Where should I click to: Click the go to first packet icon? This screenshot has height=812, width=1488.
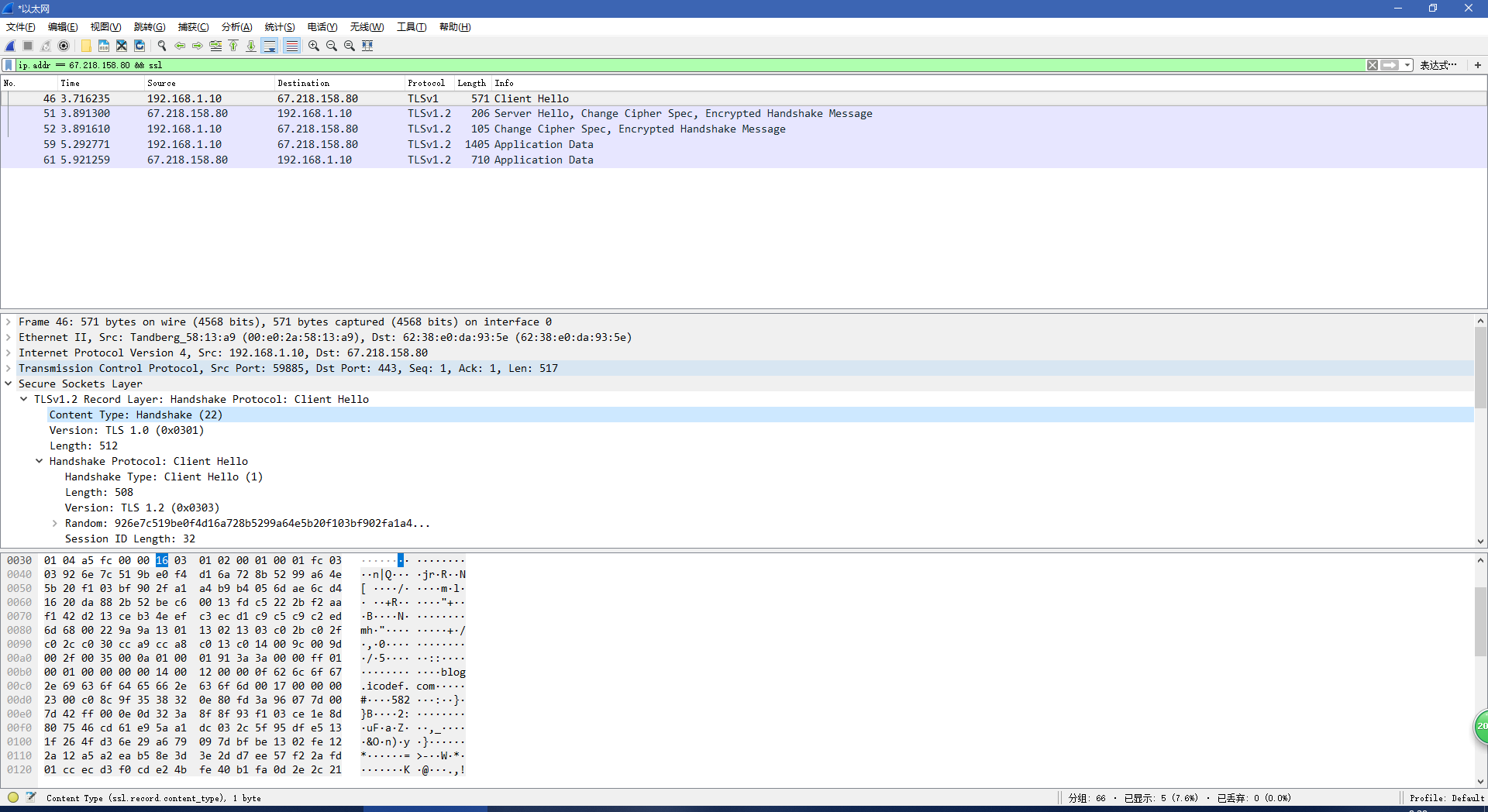click(x=233, y=46)
